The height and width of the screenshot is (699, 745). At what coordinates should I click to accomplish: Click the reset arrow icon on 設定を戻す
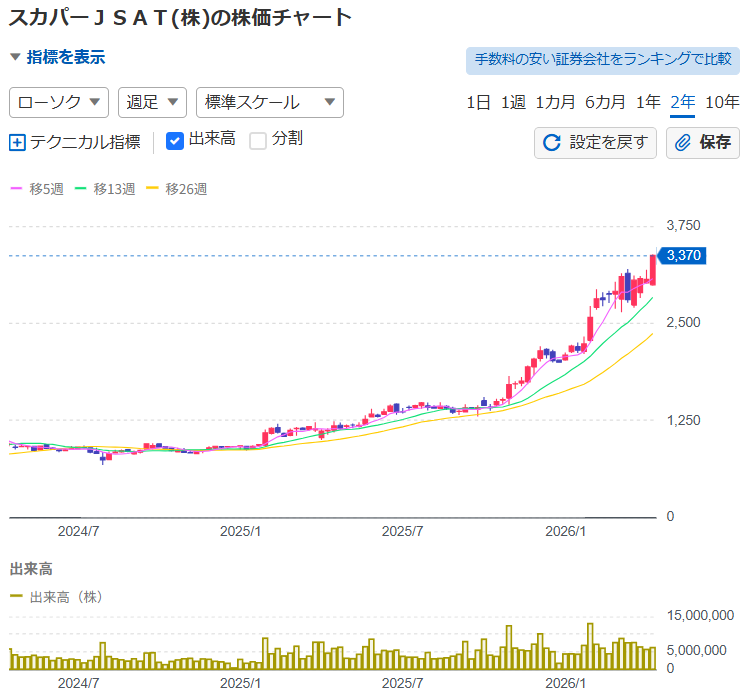click(551, 143)
